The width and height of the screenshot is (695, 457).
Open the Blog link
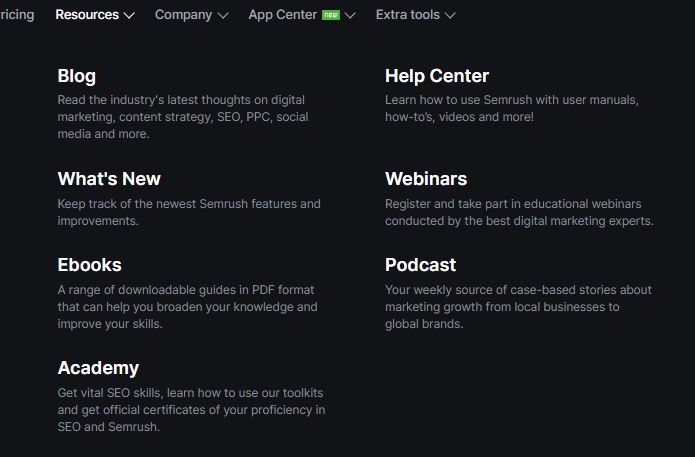click(77, 76)
